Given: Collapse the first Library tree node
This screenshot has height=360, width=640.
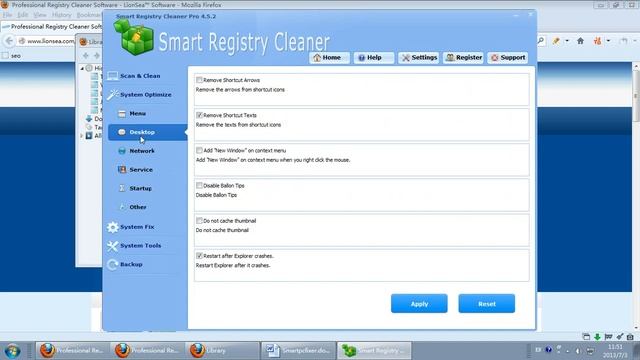Looking at the screenshot, I should point(82,68).
